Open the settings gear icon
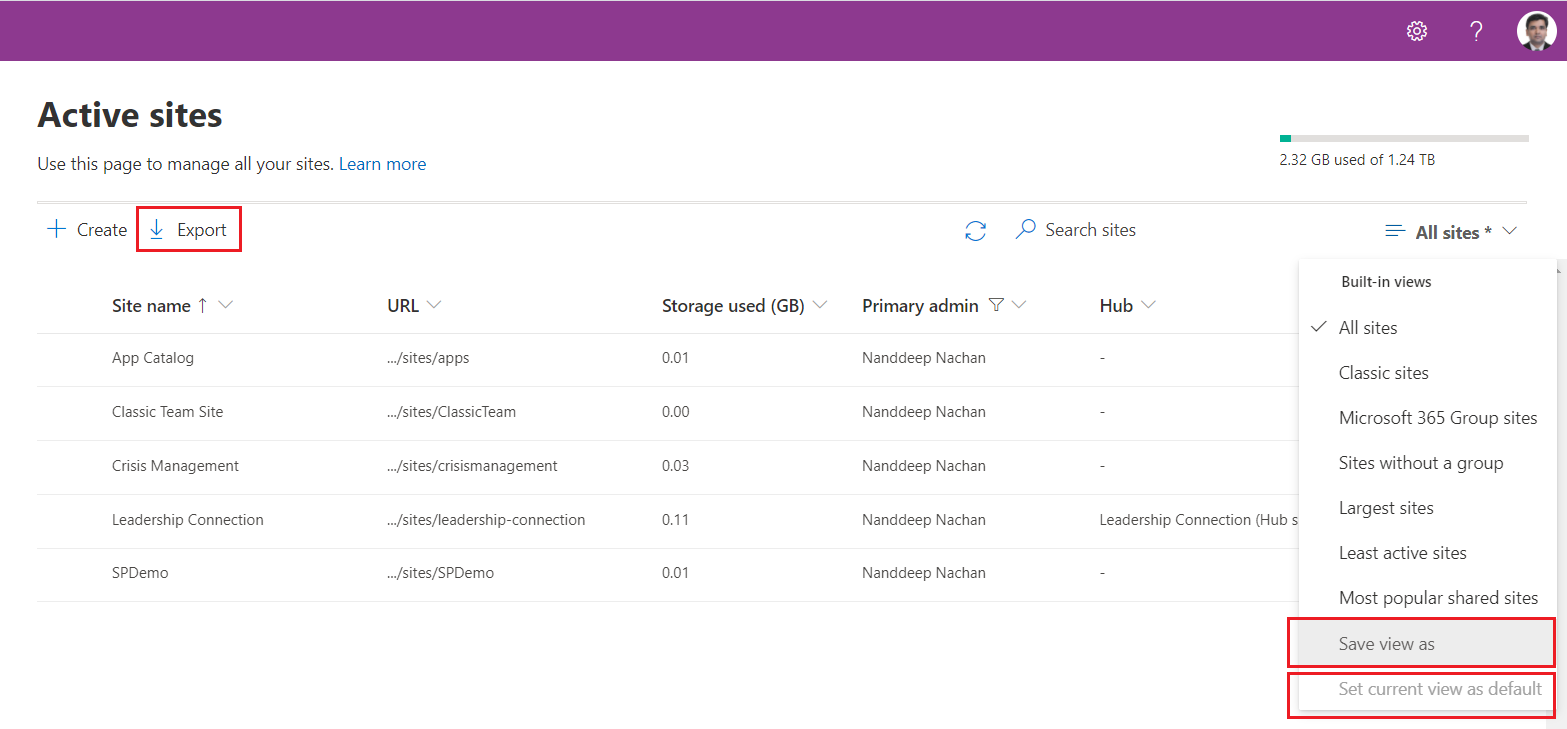 (1416, 31)
